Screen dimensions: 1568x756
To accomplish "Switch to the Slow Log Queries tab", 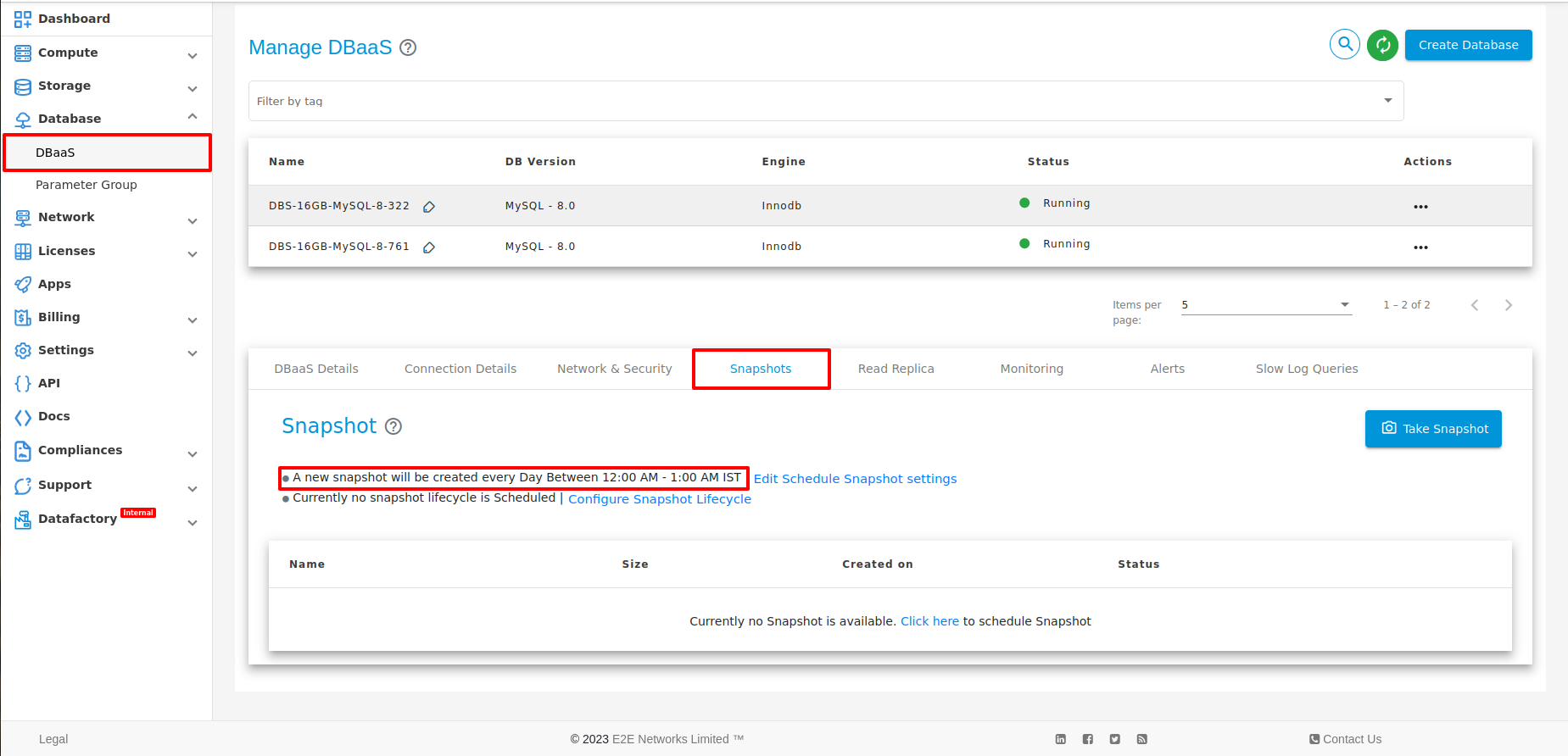I will pos(1307,369).
